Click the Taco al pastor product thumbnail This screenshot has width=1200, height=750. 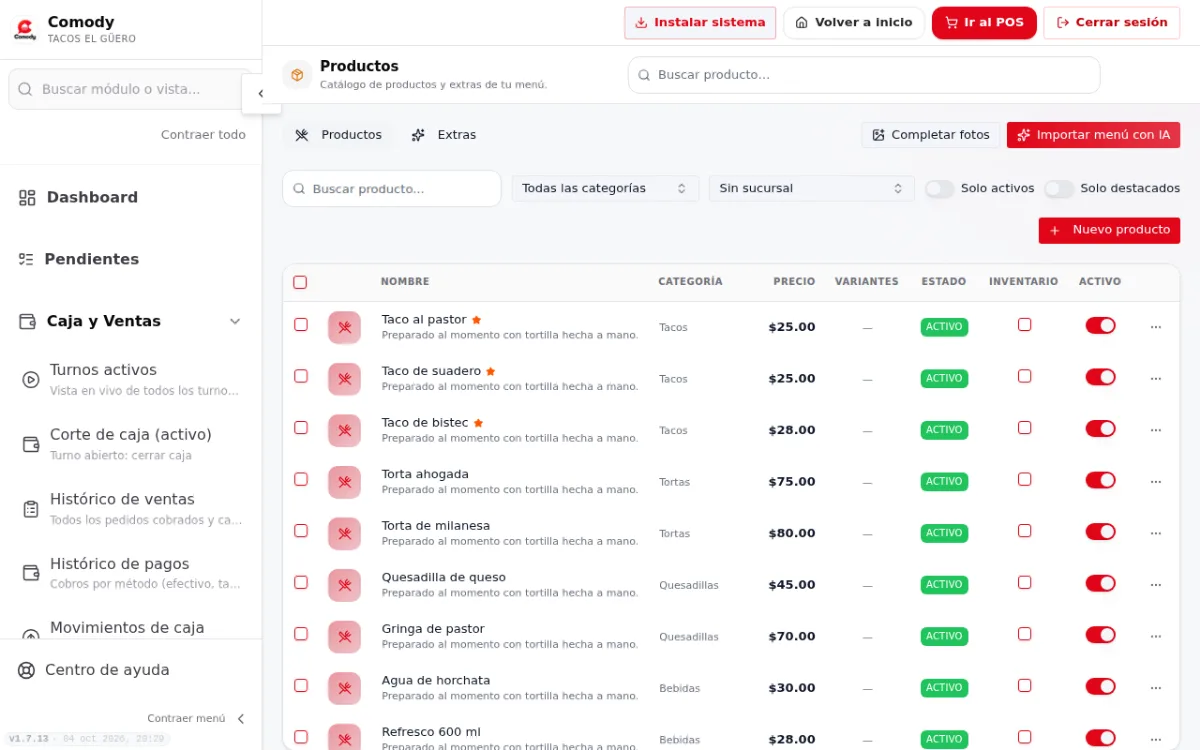click(344, 327)
